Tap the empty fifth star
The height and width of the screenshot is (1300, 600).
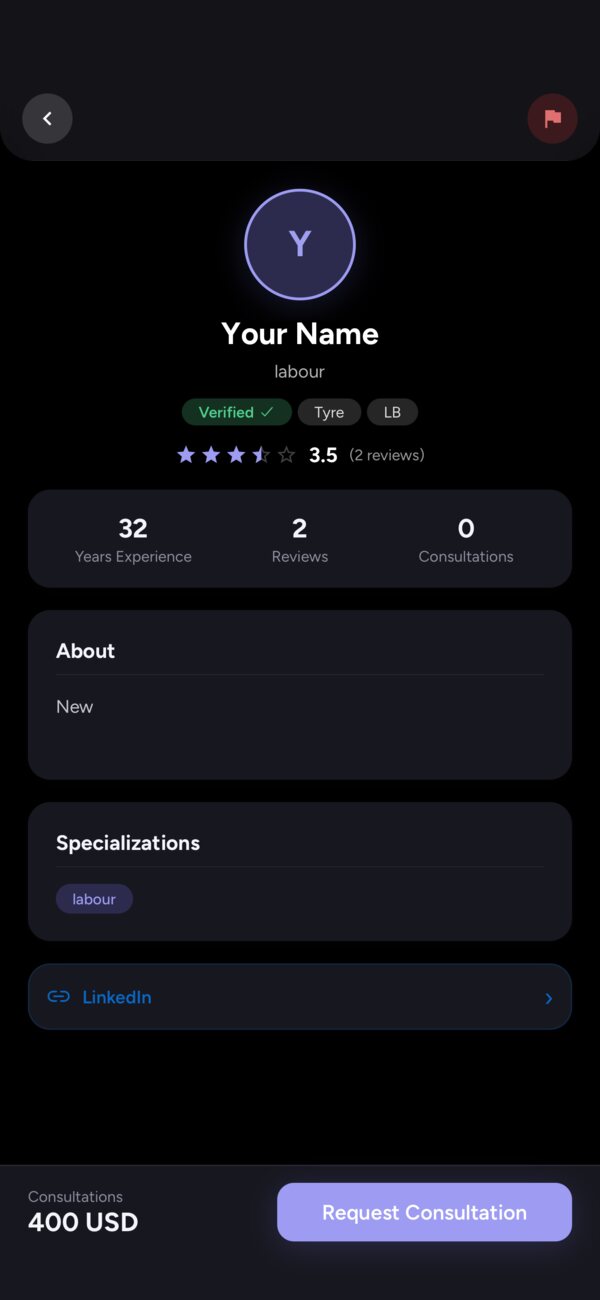tap(287, 455)
